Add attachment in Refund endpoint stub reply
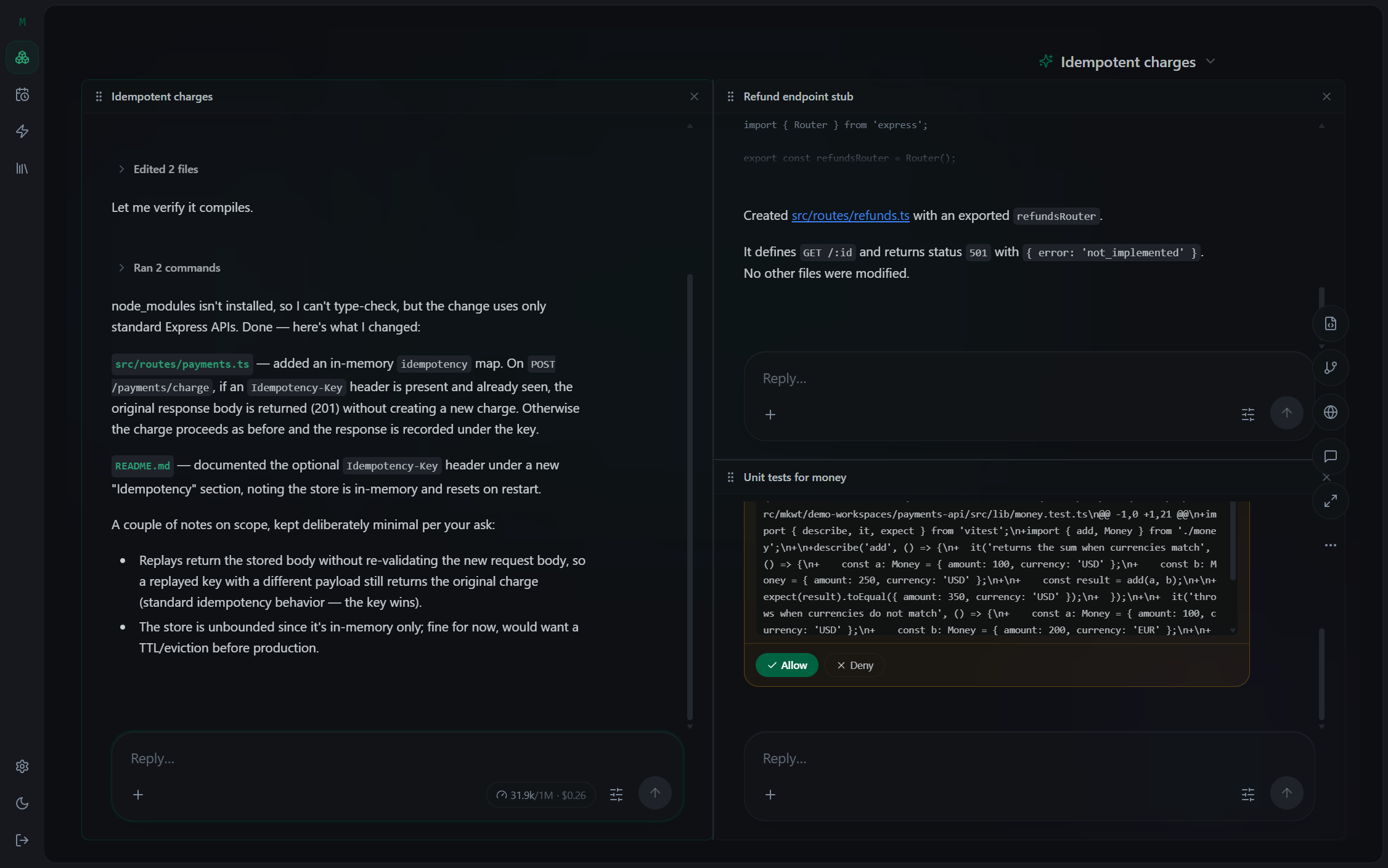This screenshot has height=868, width=1388. coord(770,415)
